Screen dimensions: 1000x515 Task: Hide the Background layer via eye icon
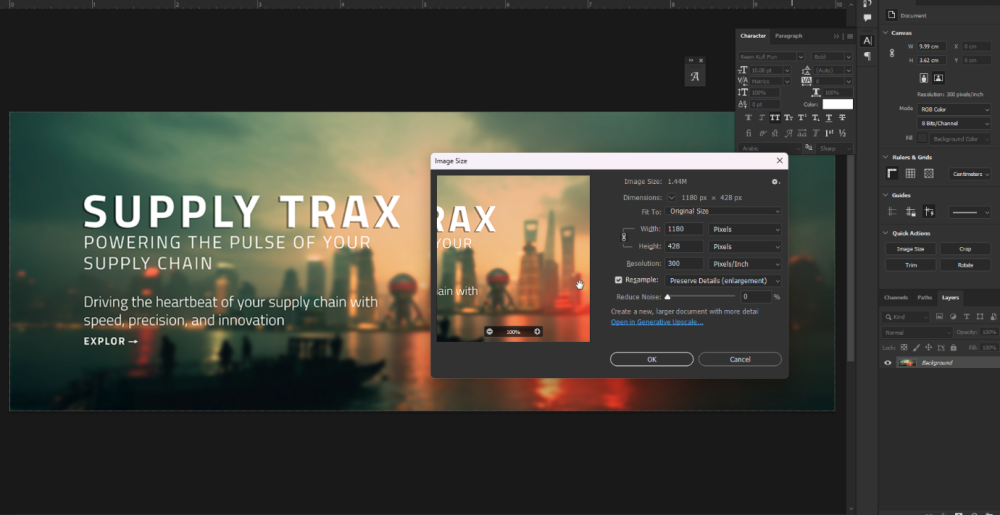point(887,363)
